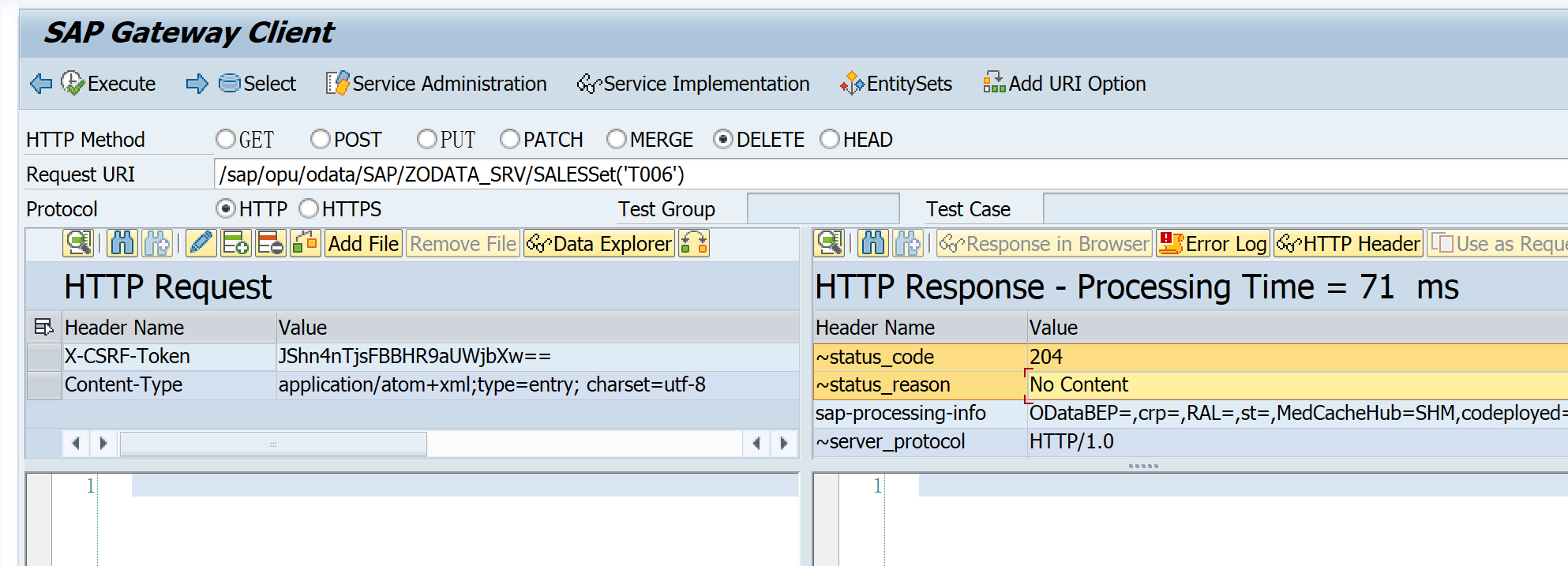Select the Content-Type row selector
Viewport: 1568px width, 566px height.
point(44,385)
